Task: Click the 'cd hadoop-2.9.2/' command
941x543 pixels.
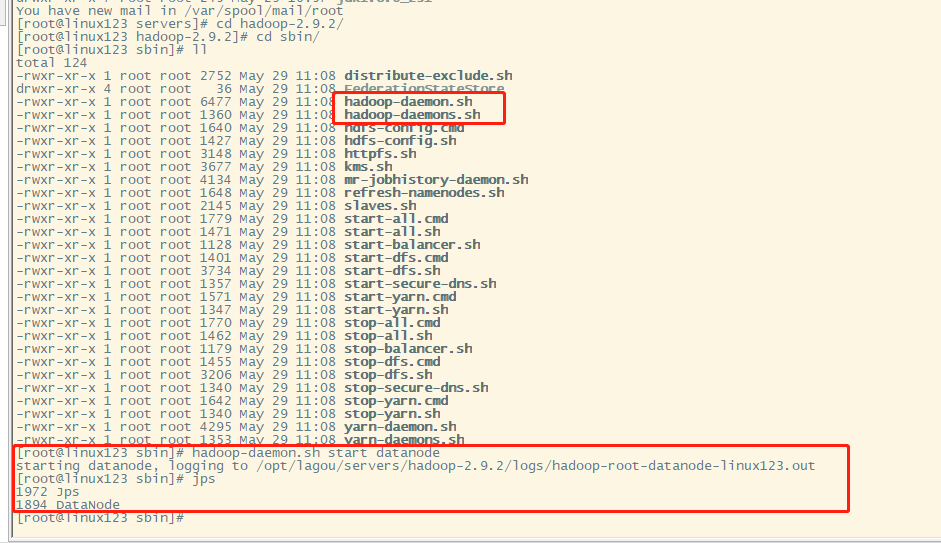Action: point(280,24)
